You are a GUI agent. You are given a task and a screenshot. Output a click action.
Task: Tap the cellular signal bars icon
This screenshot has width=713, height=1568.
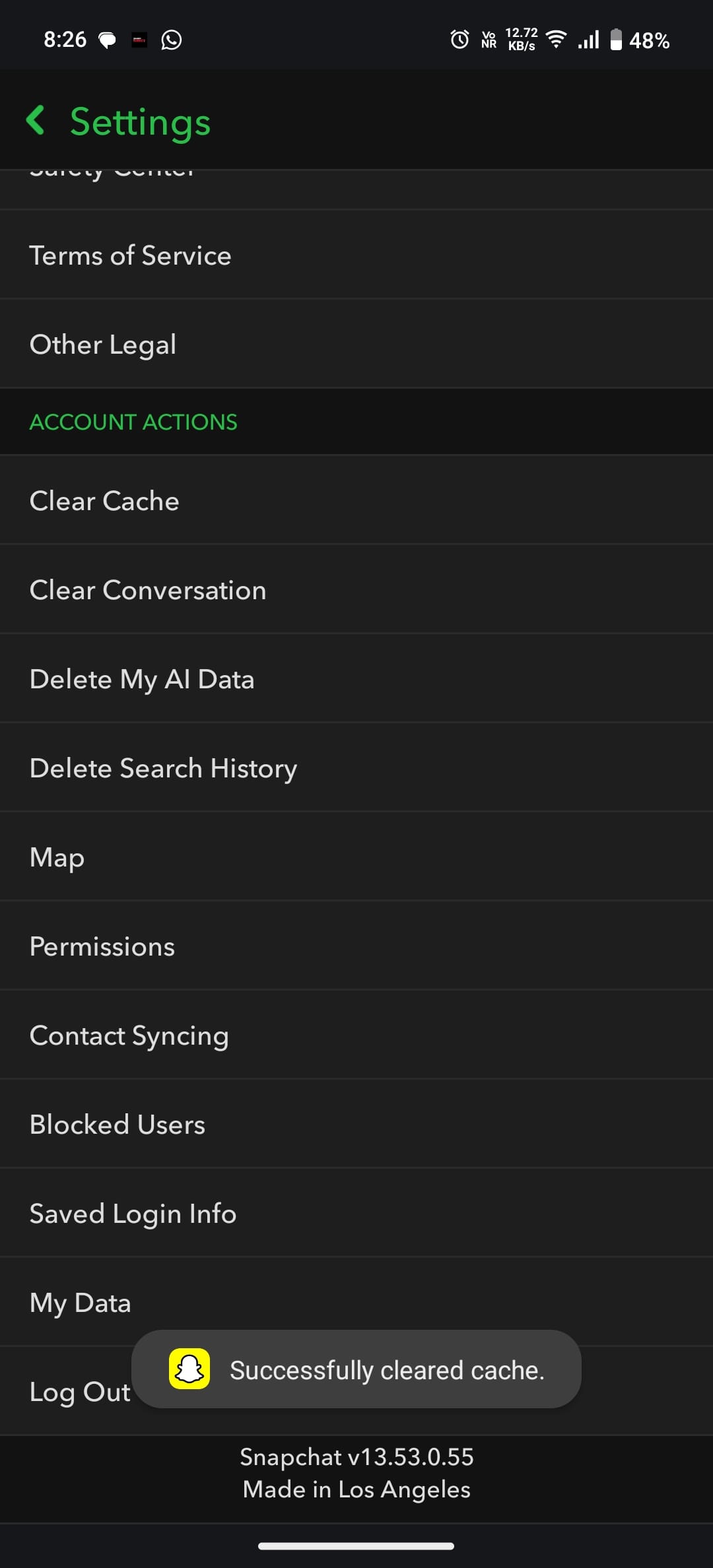click(x=588, y=40)
